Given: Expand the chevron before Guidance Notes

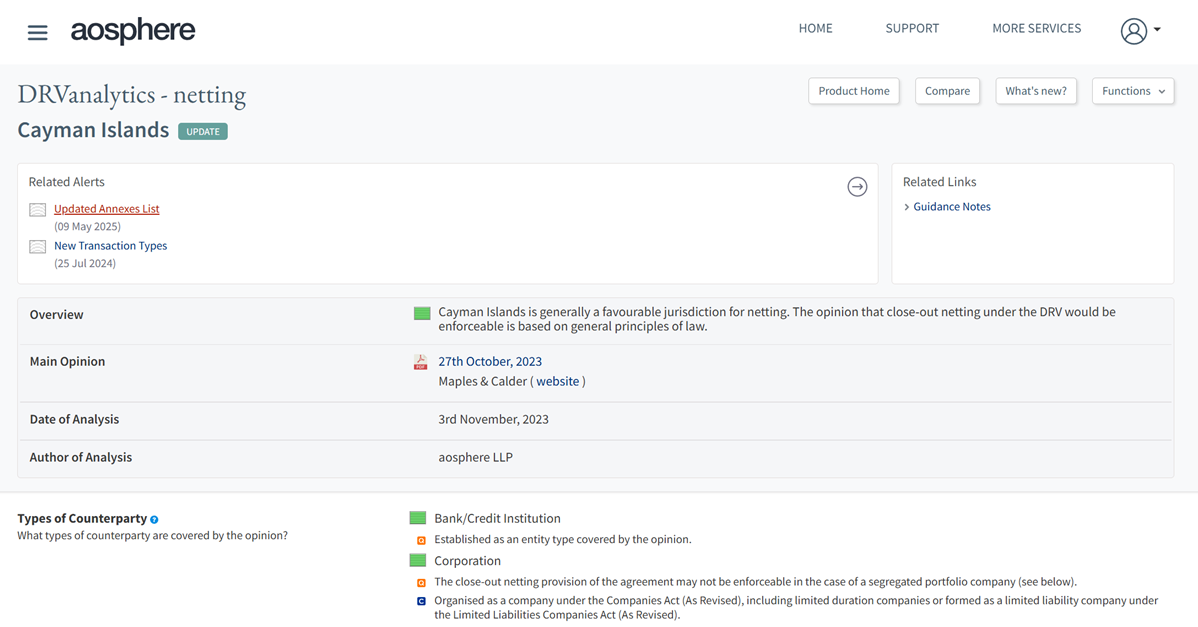Looking at the screenshot, I should 907,207.
